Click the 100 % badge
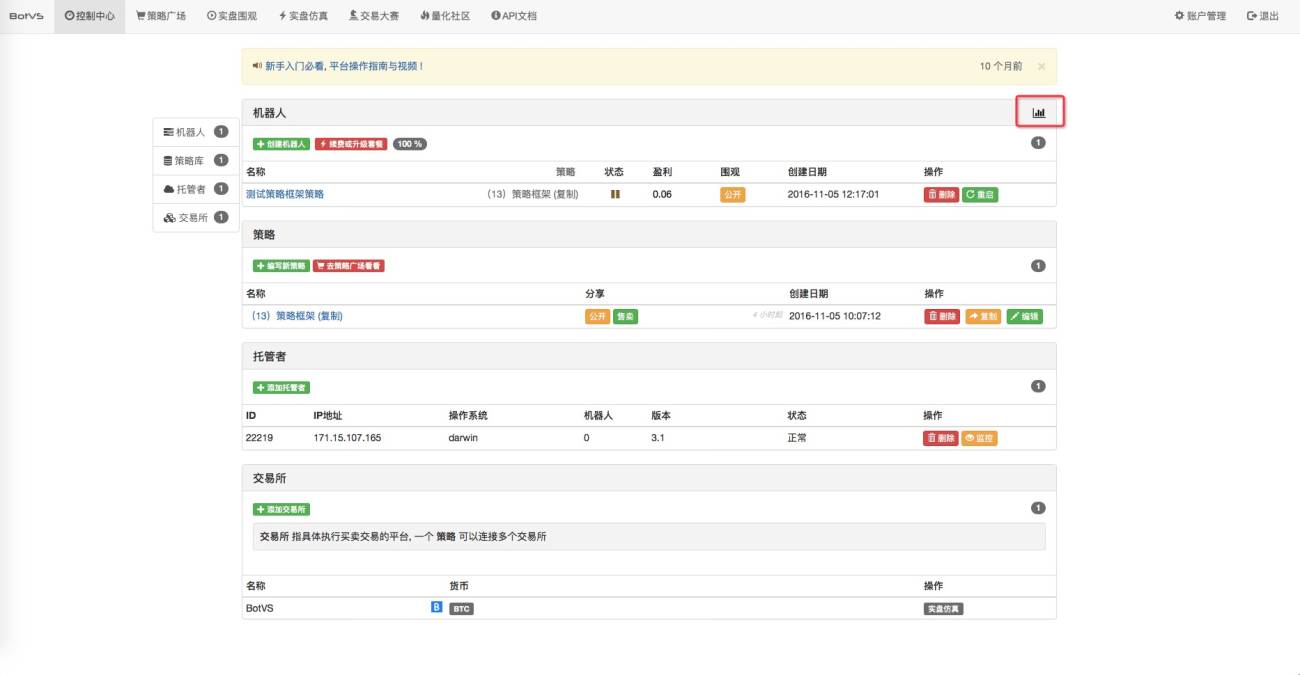The height and width of the screenshot is (675, 1300). coord(409,144)
